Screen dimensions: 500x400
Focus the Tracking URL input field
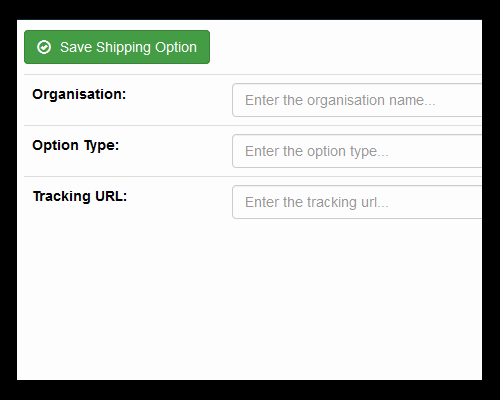[x=357, y=202]
